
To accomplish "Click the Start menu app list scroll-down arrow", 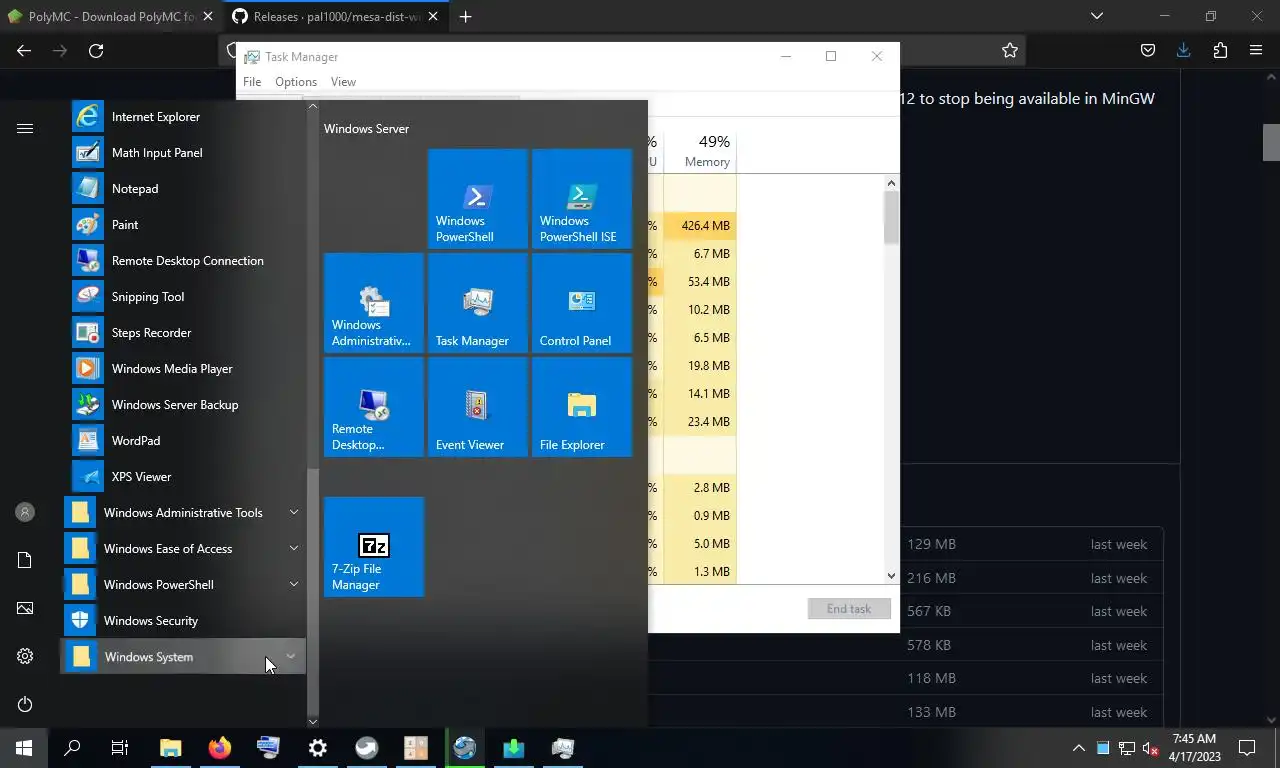I will pos(312,721).
